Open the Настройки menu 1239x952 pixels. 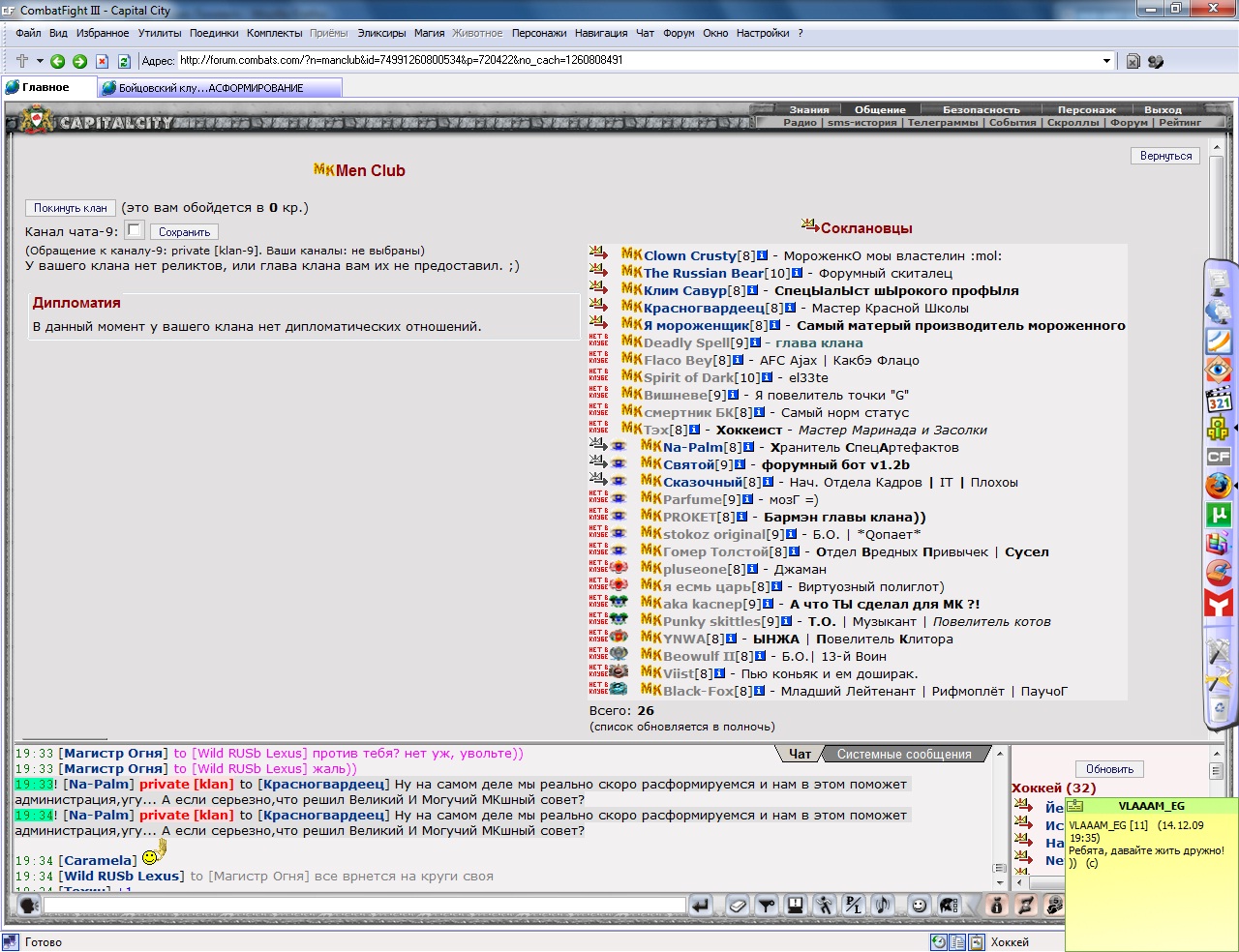click(x=763, y=33)
